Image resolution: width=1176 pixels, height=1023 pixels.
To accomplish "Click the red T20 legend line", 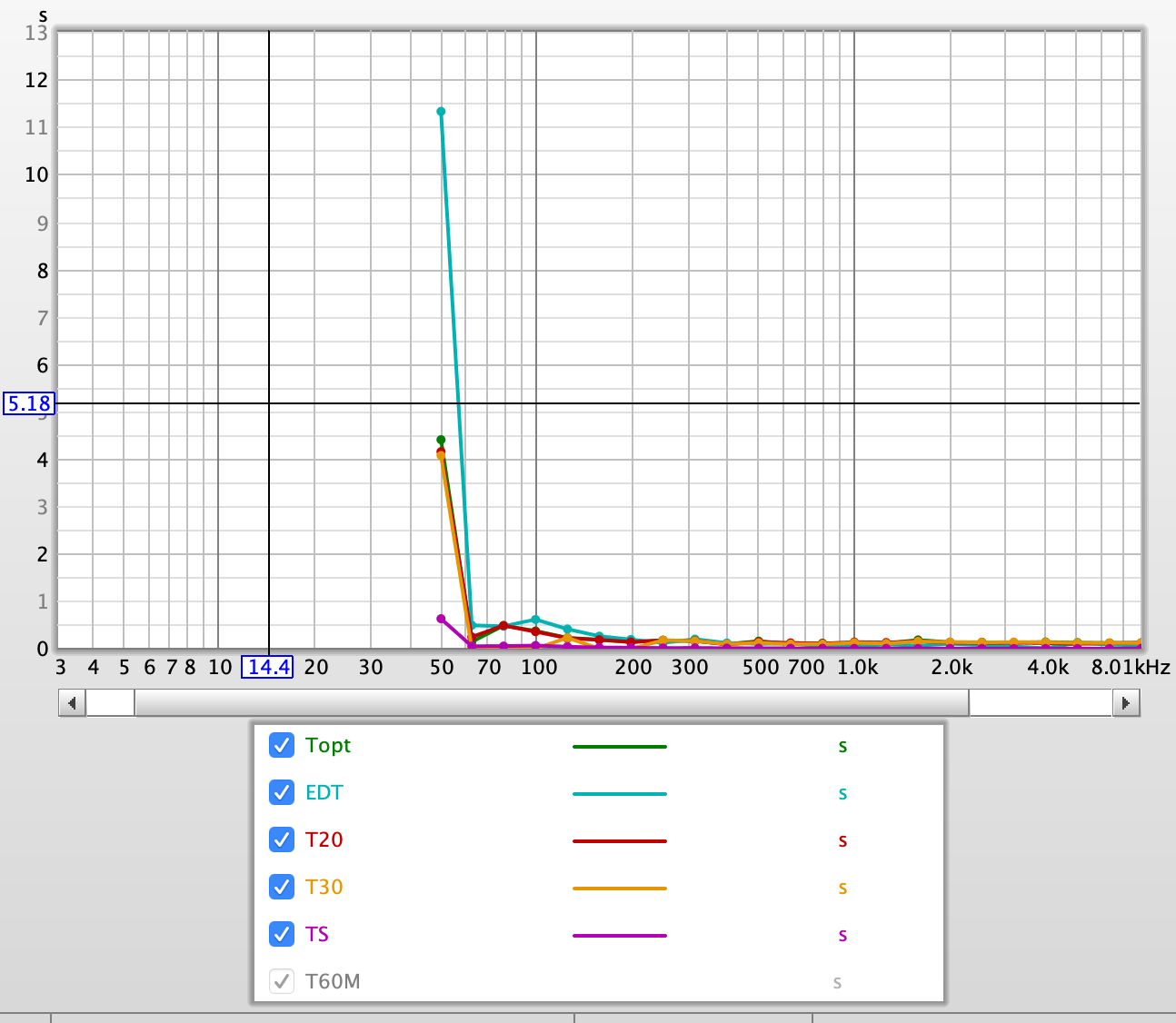I will [x=620, y=841].
